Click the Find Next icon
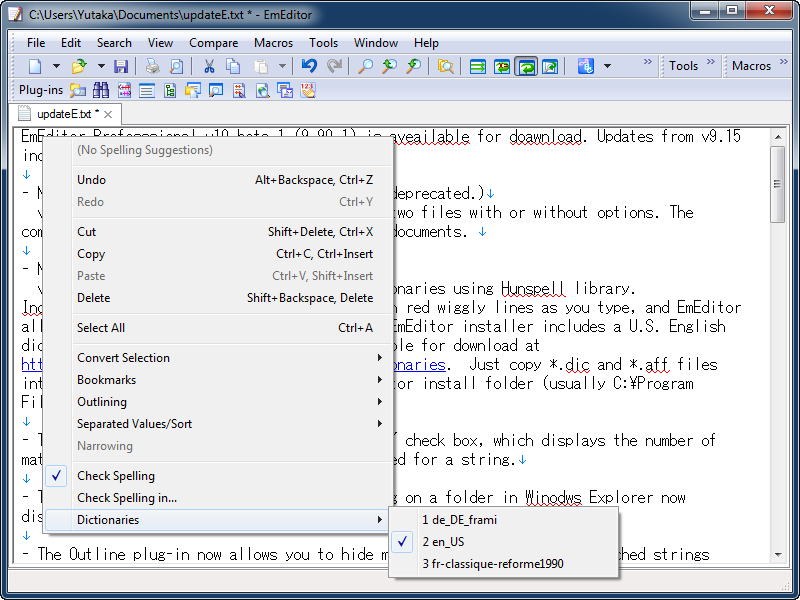Screen dimensions: 800x600 [414, 66]
